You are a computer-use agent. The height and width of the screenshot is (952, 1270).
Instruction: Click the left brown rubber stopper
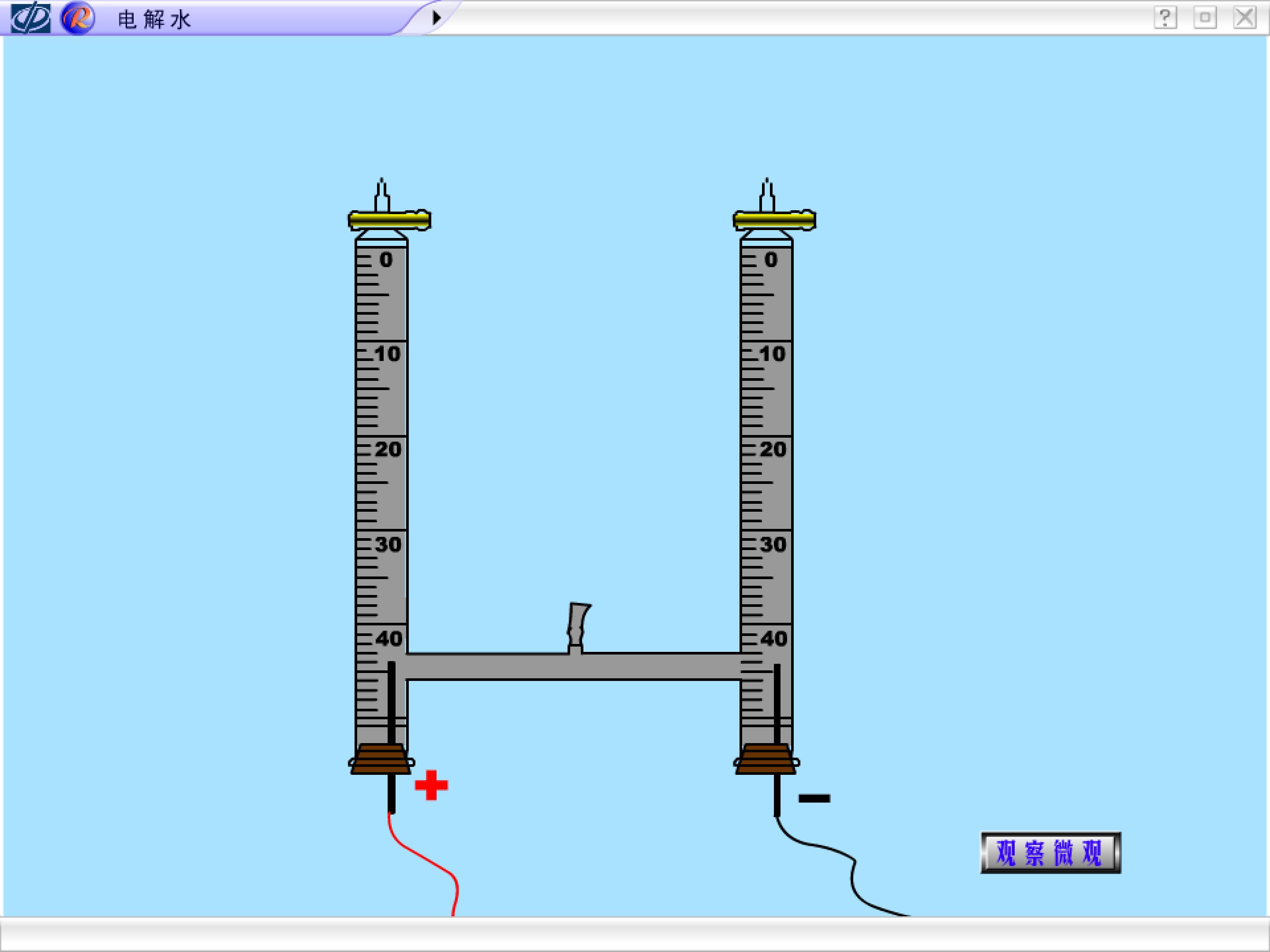pos(381,759)
